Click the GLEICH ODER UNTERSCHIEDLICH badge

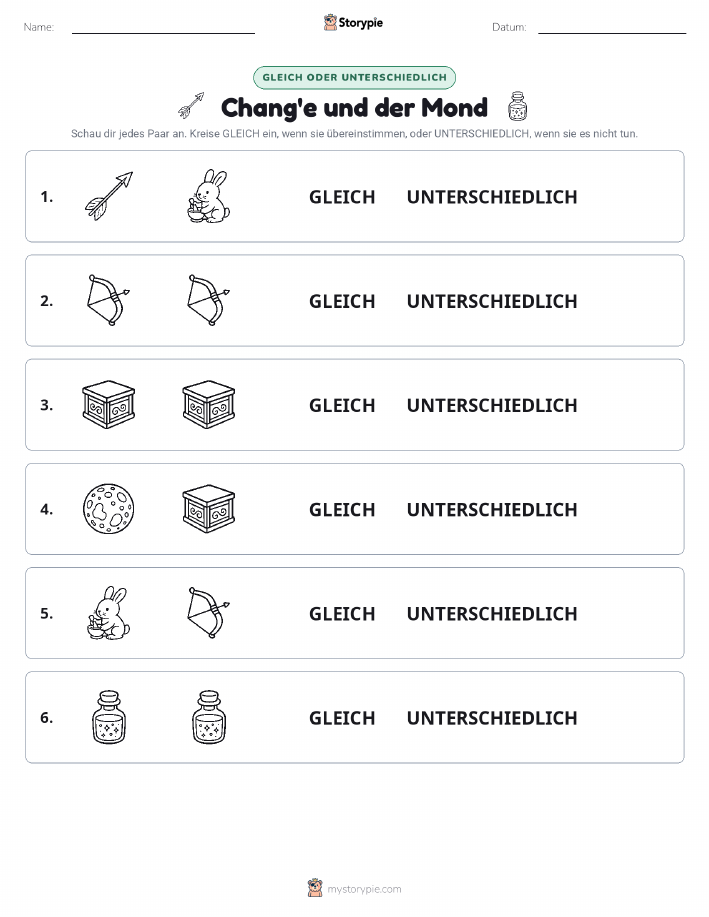(x=354, y=77)
